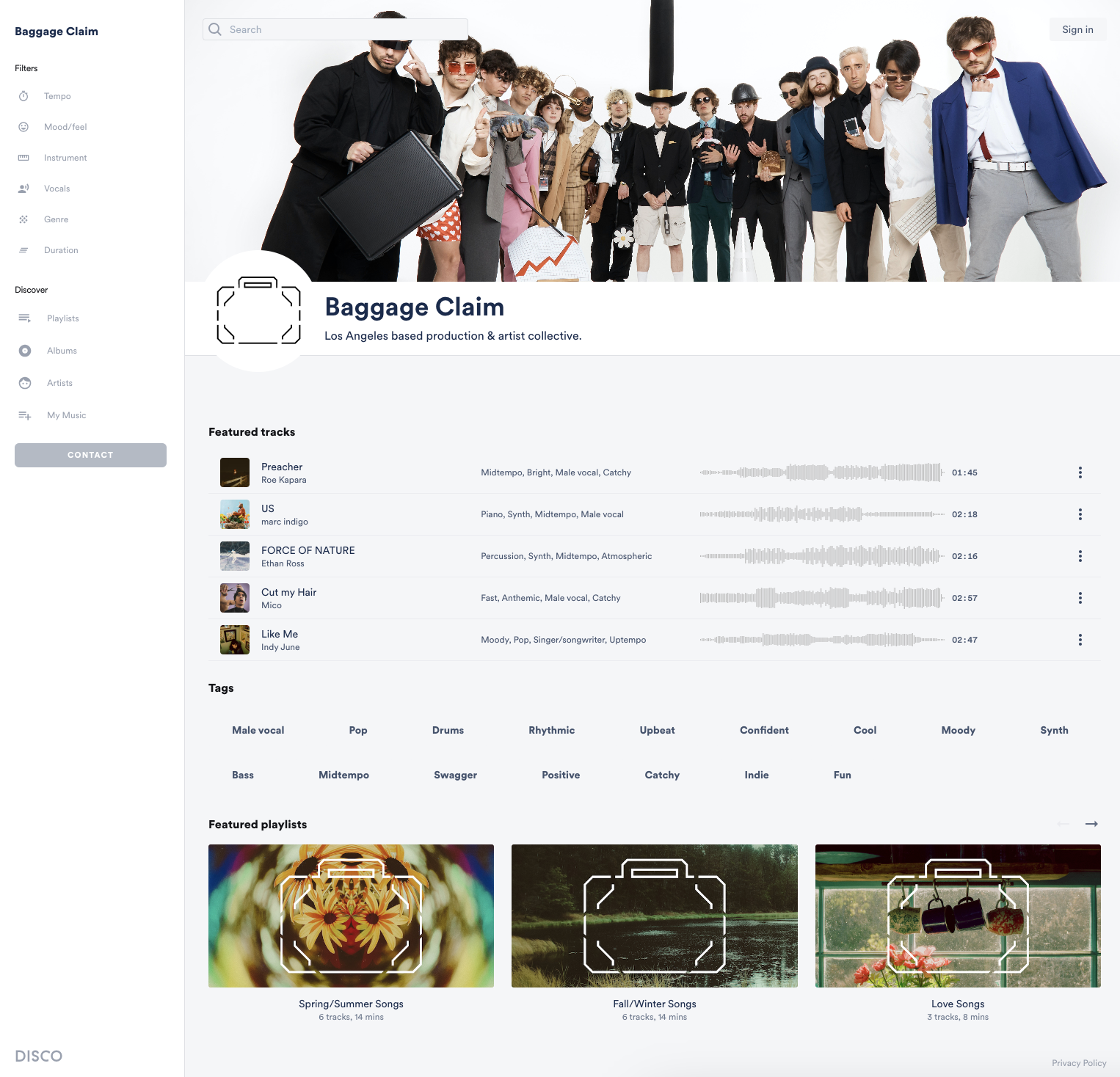
Task: Open more options for Preacher track
Action: pos(1080,472)
